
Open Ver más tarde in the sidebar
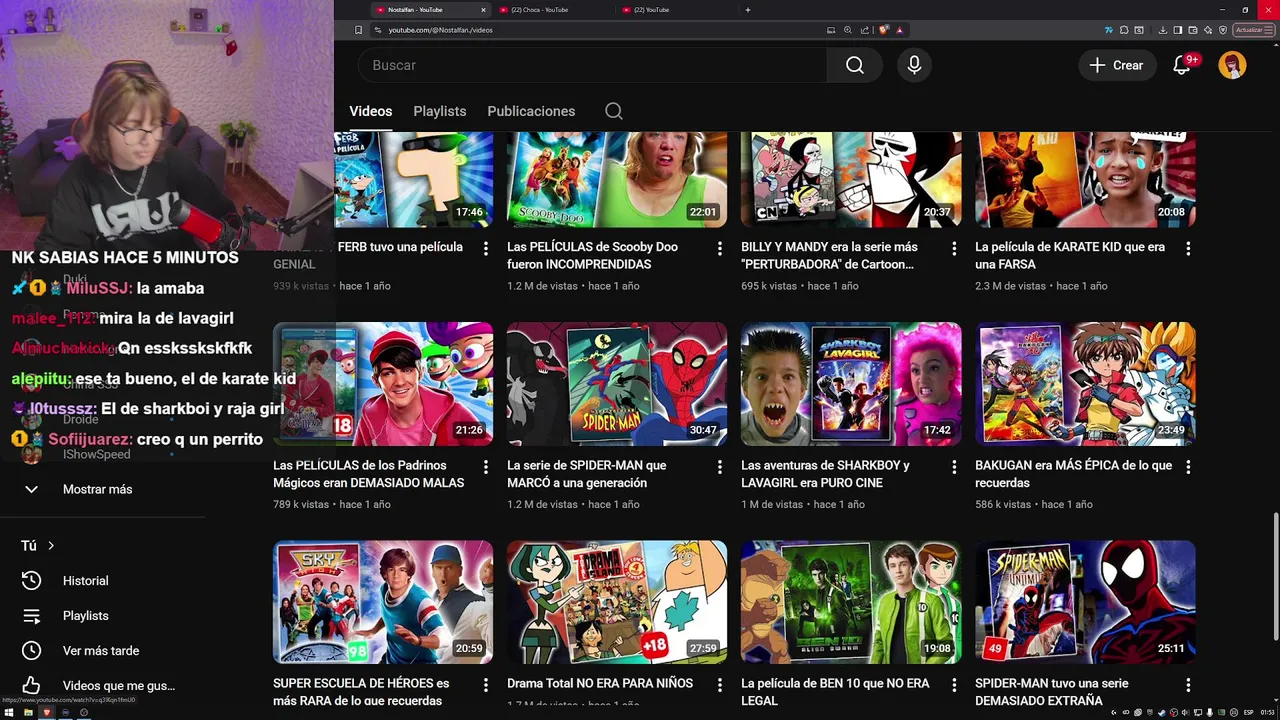point(100,651)
